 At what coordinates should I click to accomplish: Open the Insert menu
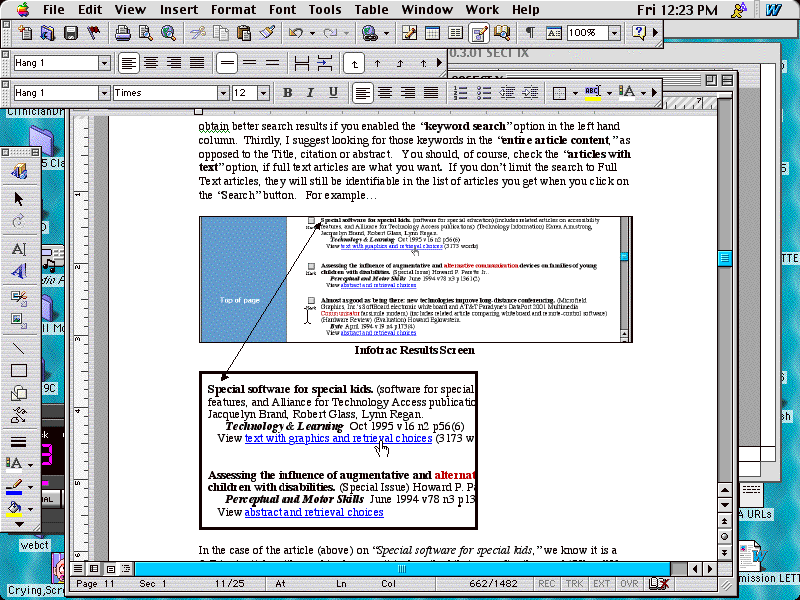(179, 10)
